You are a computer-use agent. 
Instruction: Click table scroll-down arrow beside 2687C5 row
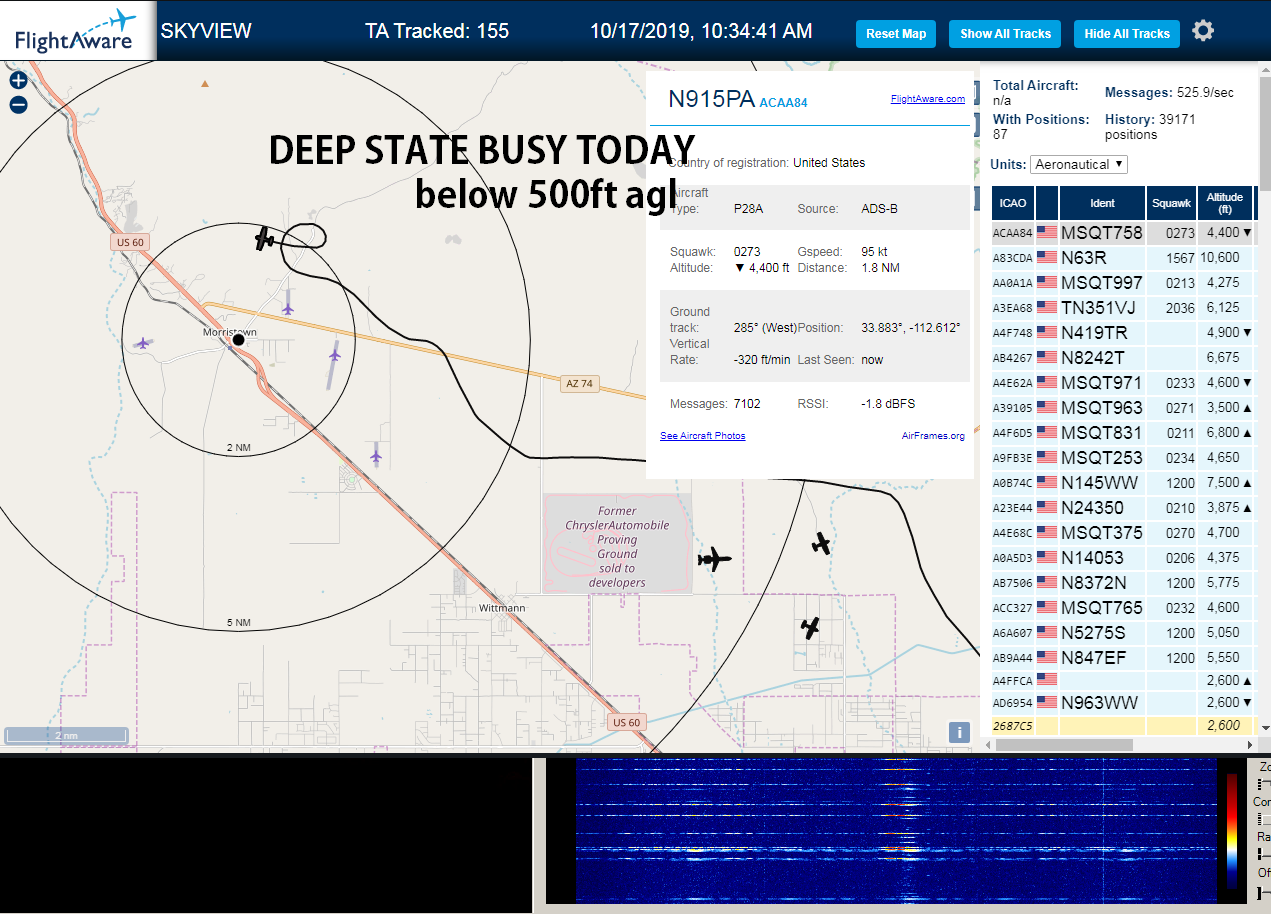[x=1264, y=727]
